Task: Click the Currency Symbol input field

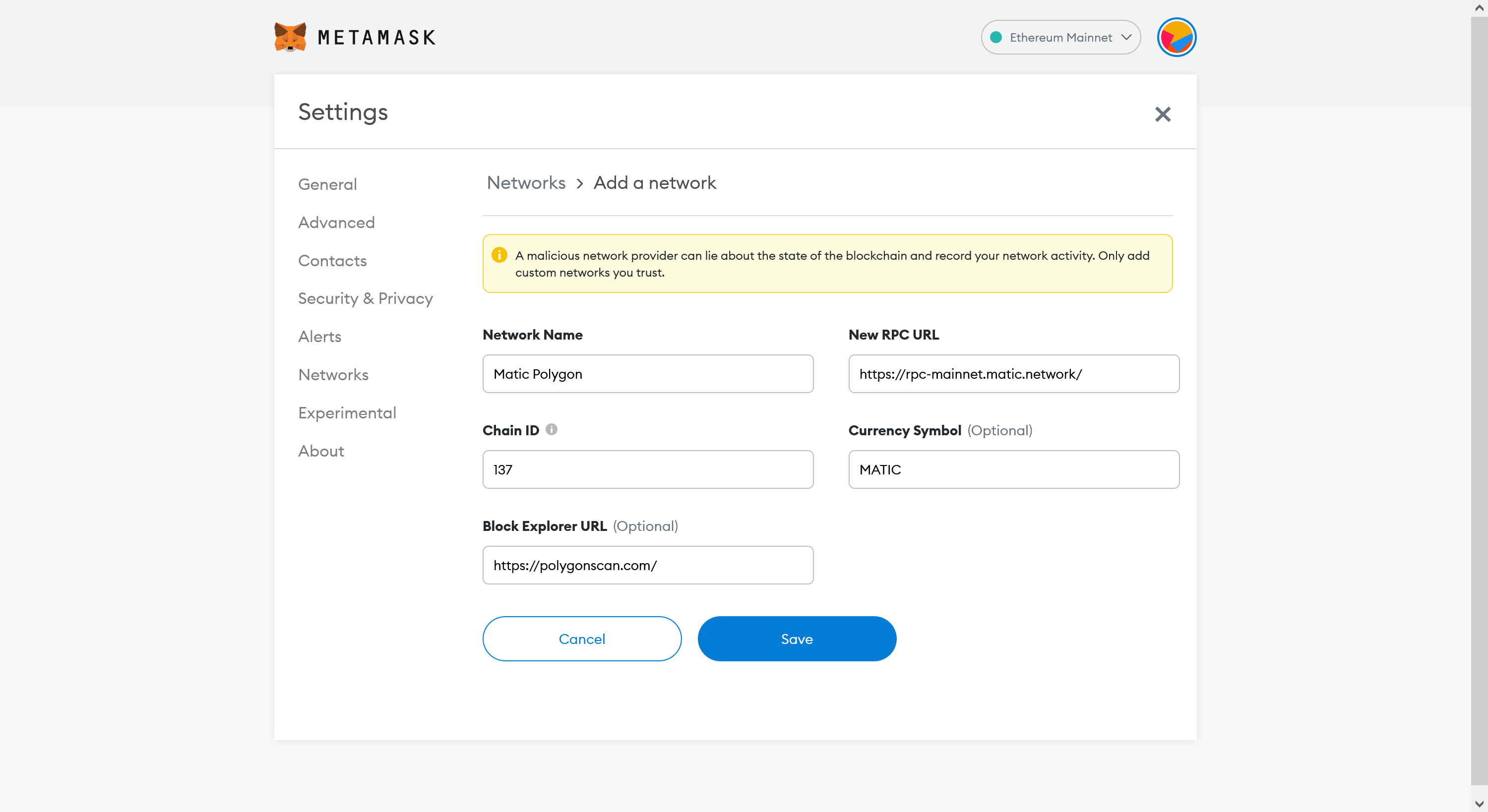Action: pyautogui.click(x=1013, y=469)
